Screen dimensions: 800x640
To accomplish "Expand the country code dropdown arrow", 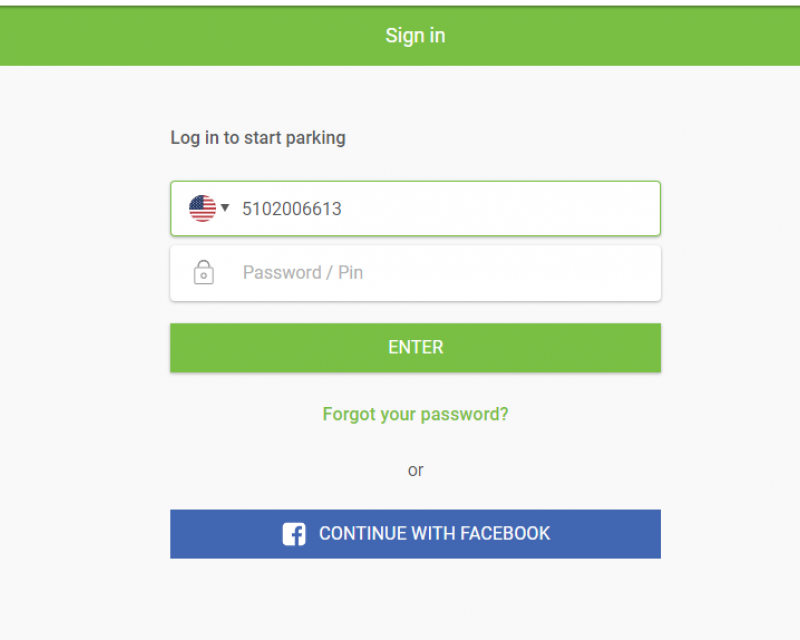I will pos(225,207).
